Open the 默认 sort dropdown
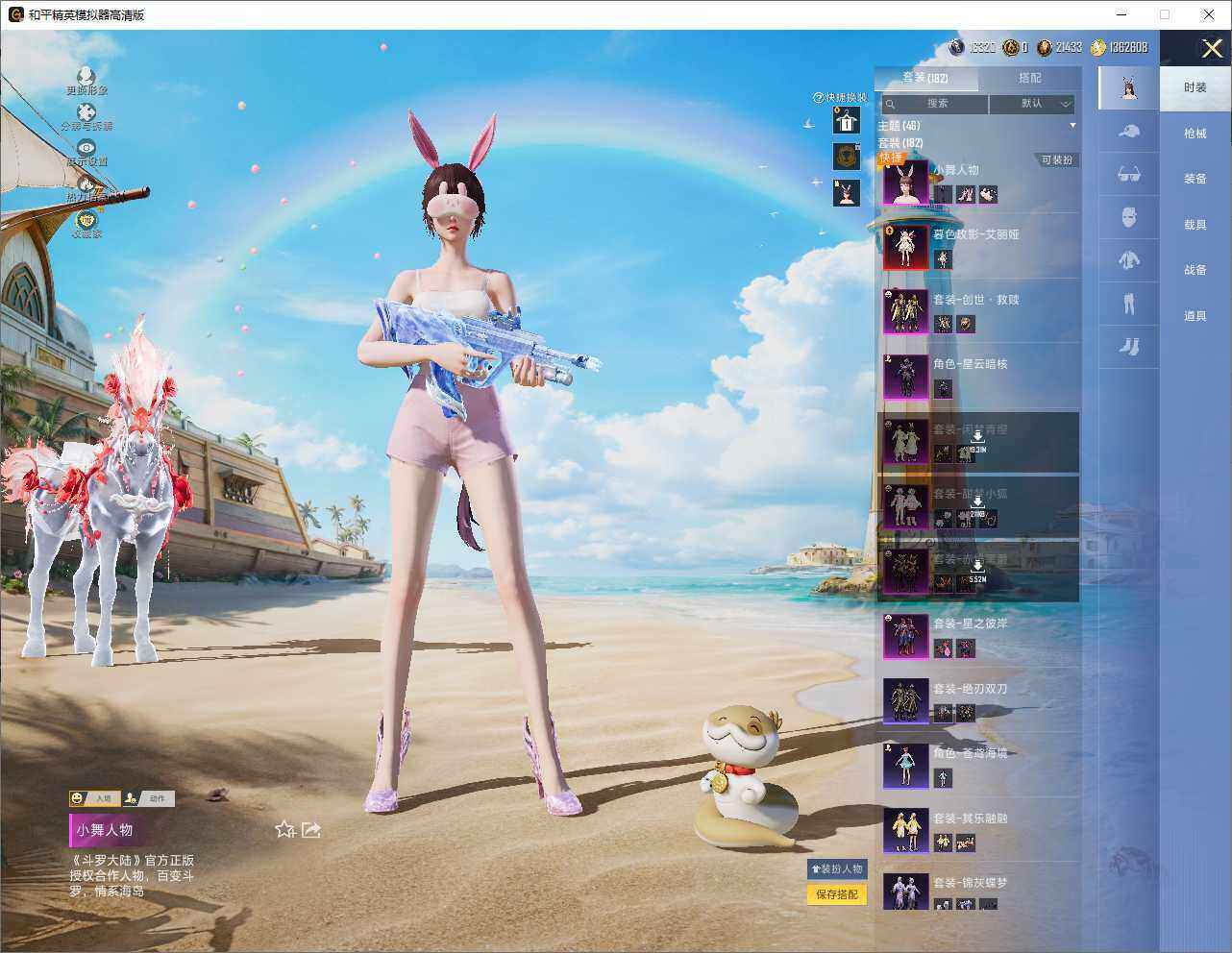1232x953 pixels. pos(1033,104)
